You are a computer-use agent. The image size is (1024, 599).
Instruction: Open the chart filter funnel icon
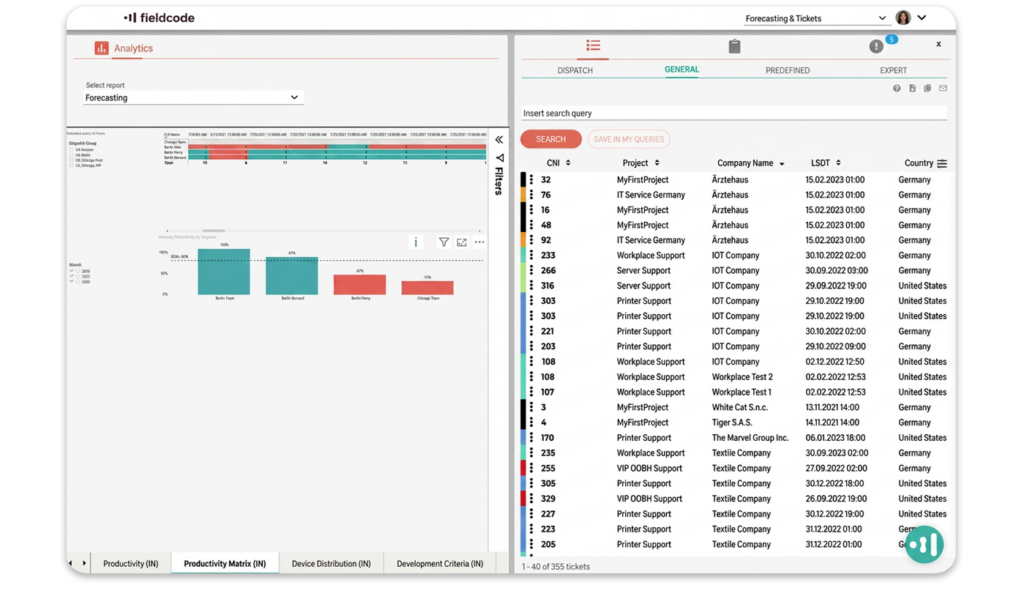(x=444, y=242)
